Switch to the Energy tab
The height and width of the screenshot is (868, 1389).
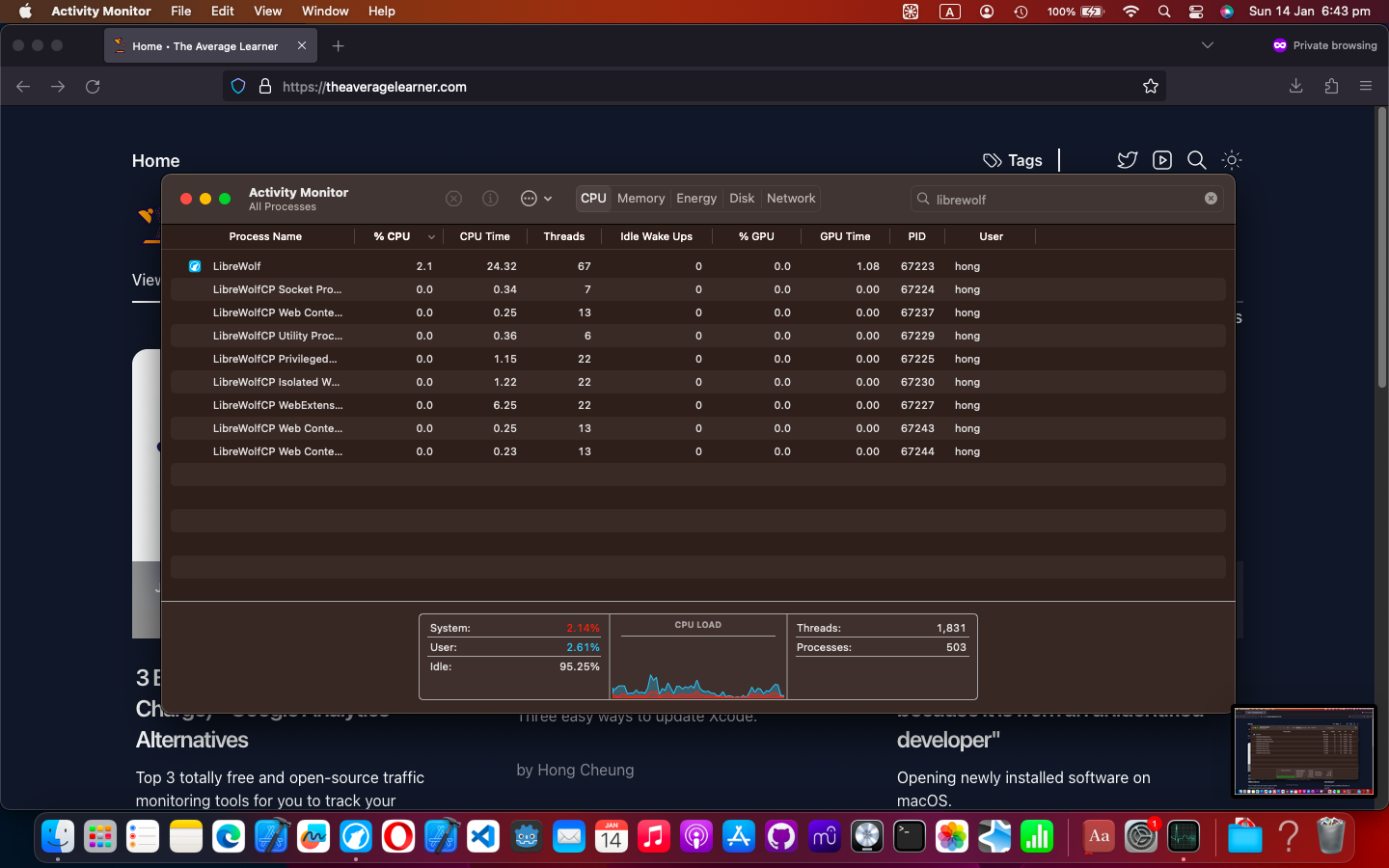695,199
